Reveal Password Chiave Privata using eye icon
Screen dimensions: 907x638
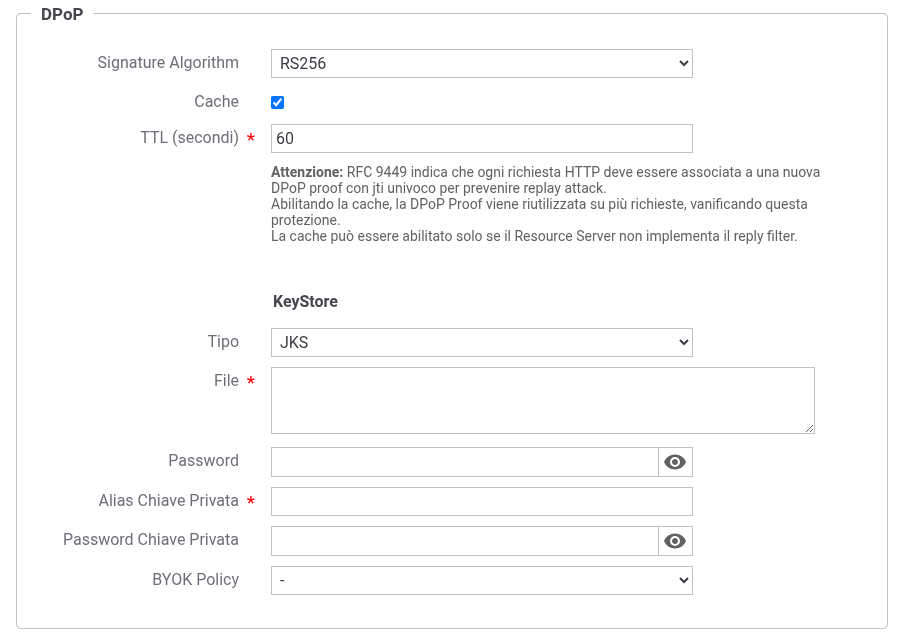tap(675, 541)
